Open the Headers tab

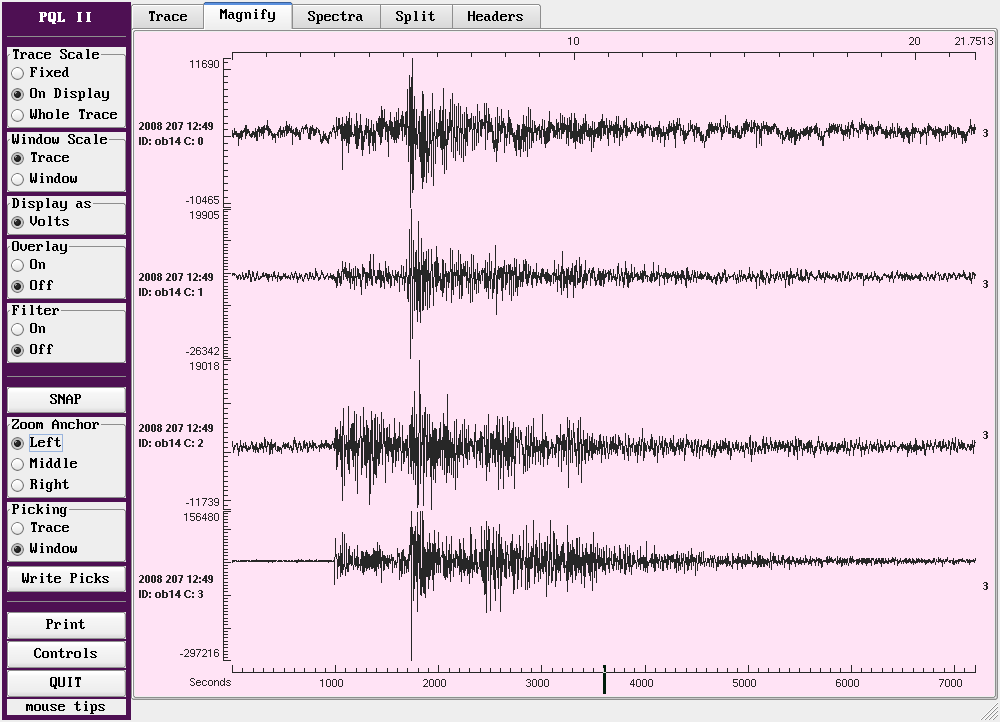pos(495,16)
